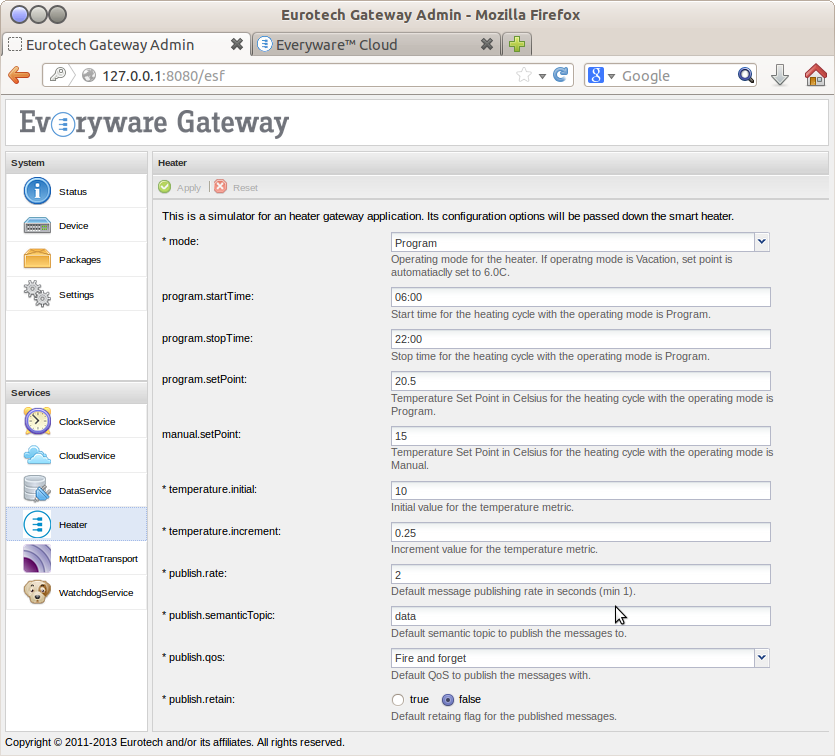Click the WatchdogService dog icon
Image resolution: width=835 pixels, height=756 pixels.
[37, 592]
